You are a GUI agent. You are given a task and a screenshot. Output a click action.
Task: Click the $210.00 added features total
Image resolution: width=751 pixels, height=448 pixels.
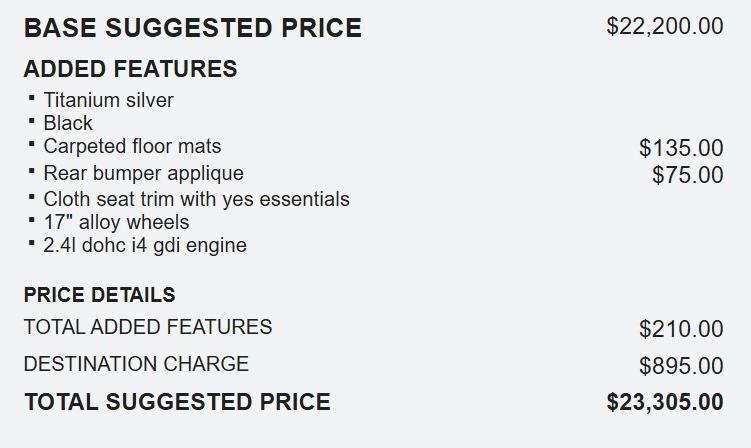click(x=680, y=329)
